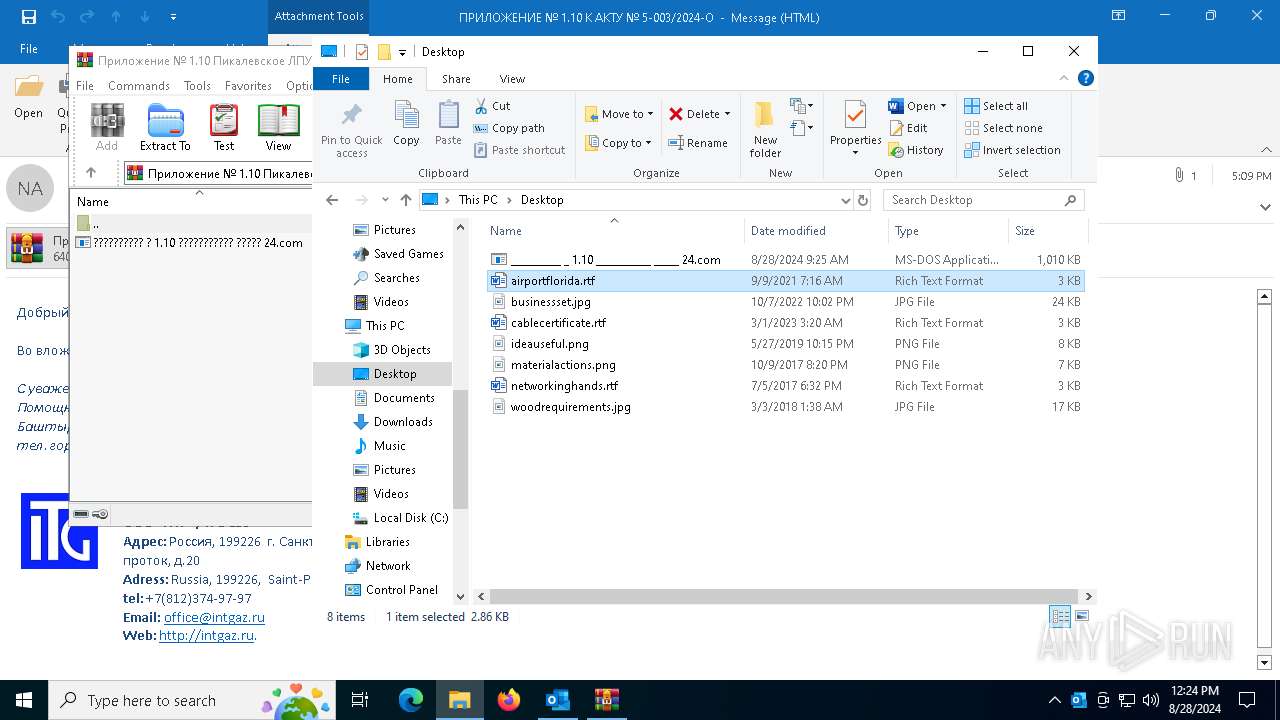1280x720 pixels.
Task: Open Microsoft Edge from the taskbar
Action: point(411,700)
